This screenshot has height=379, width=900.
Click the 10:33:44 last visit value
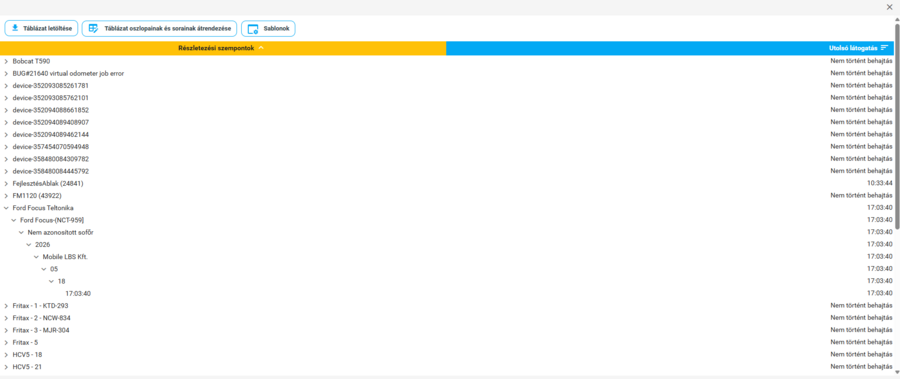coord(880,183)
